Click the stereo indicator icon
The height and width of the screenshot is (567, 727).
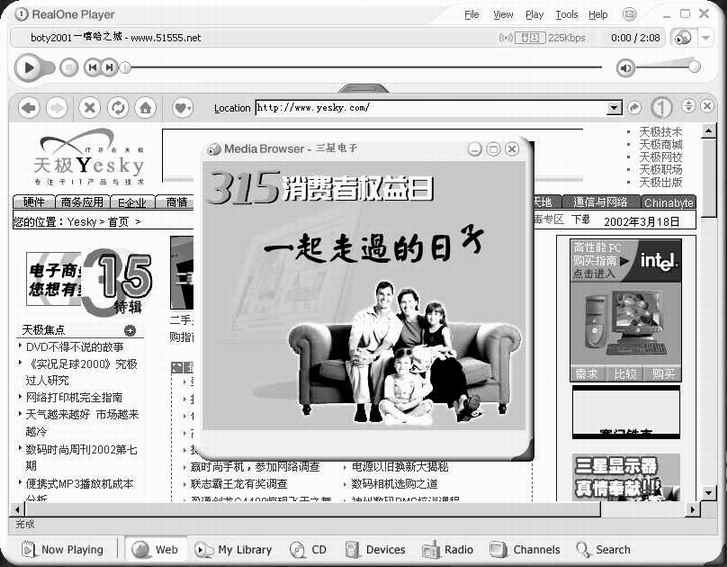pyautogui.click(x=531, y=38)
